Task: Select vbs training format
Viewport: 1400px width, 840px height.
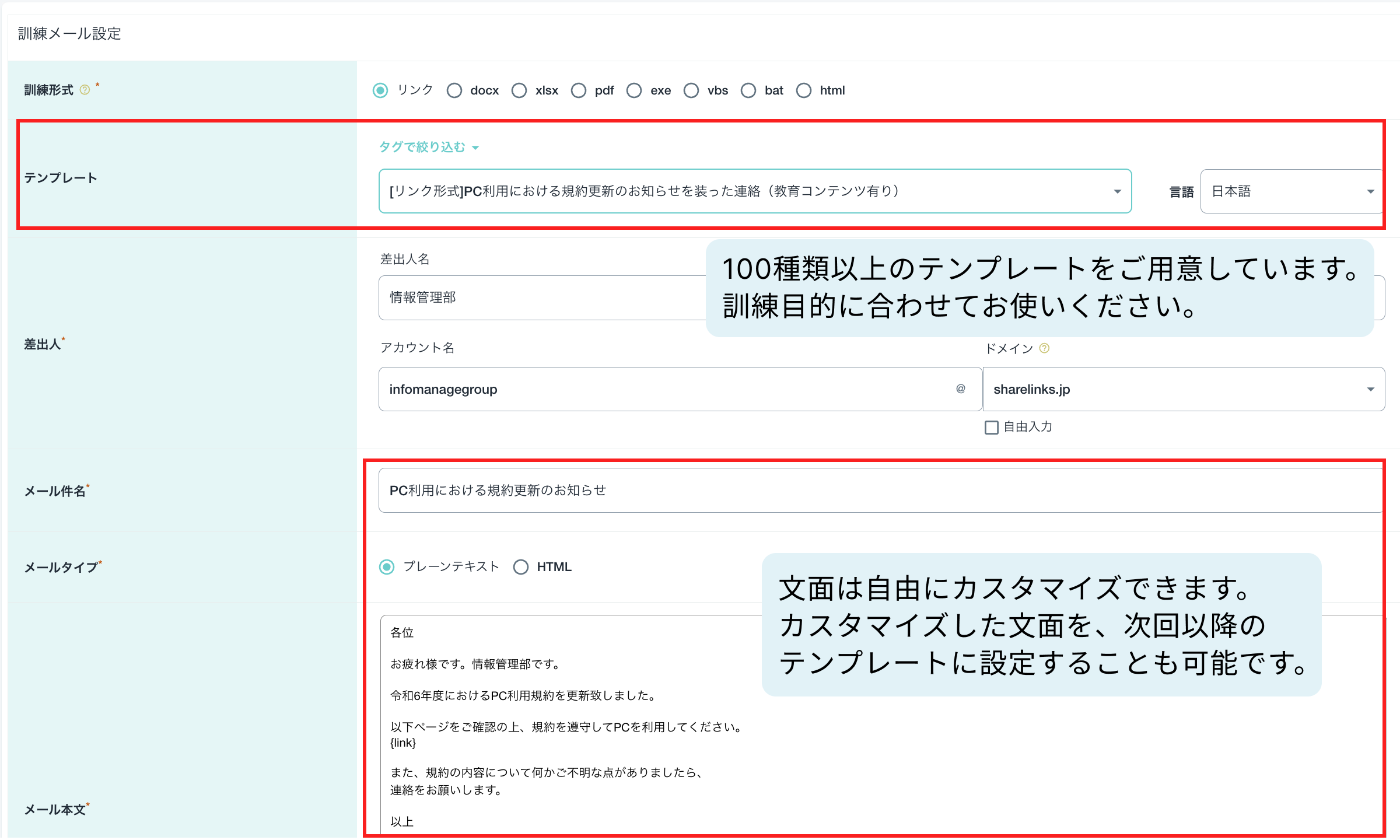Action: tap(691, 90)
